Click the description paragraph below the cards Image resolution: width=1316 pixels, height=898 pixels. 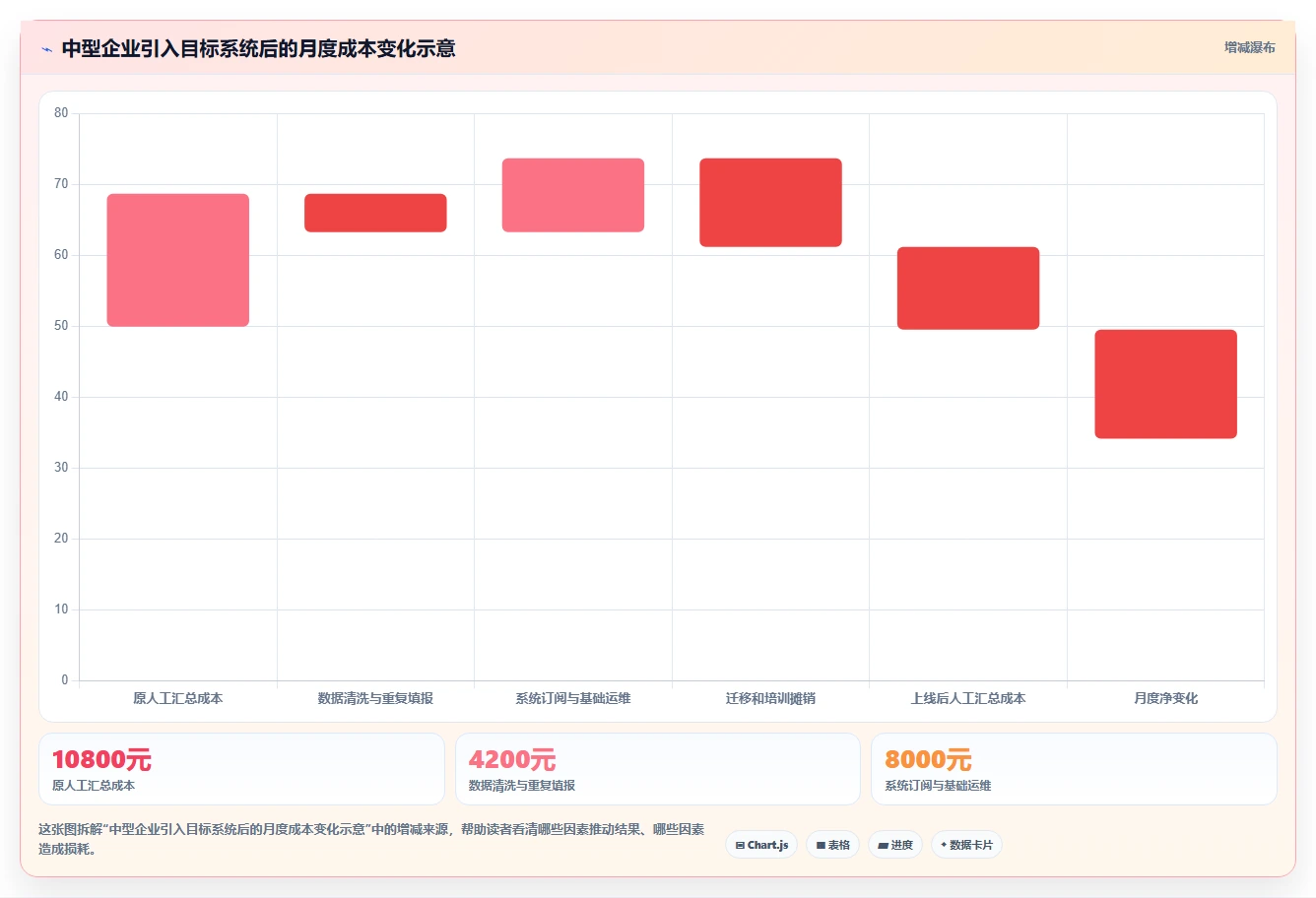371,839
